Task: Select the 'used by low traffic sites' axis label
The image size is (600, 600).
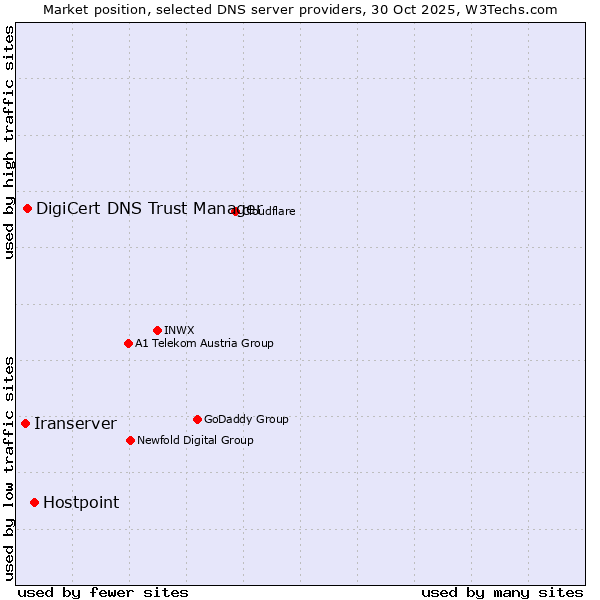Action: tap(9, 467)
